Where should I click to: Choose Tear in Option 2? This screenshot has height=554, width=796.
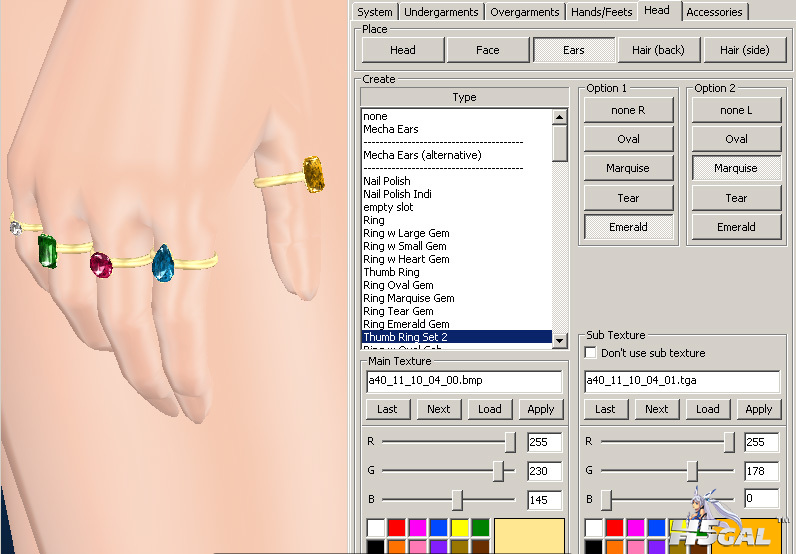[x=736, y=198]
